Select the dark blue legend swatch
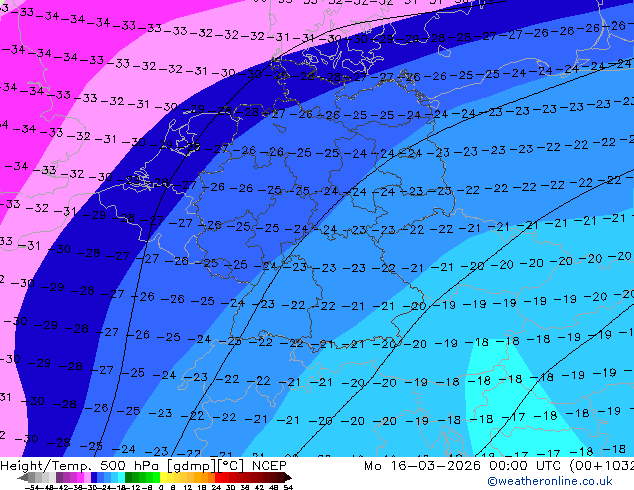The width and height of the screenshot is (634, 490). 94,477
